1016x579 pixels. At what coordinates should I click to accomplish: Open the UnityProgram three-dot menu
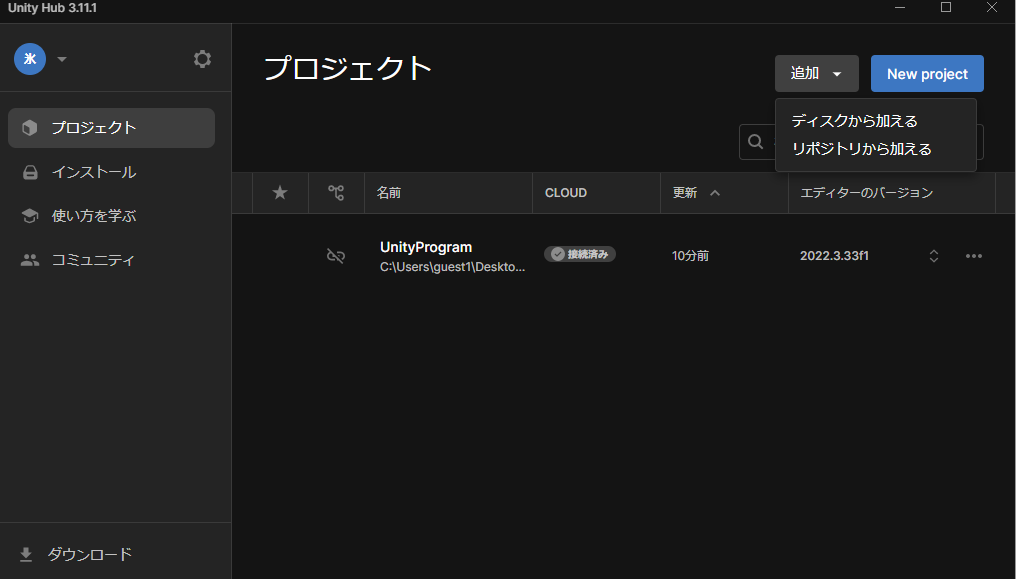(973, 256)
